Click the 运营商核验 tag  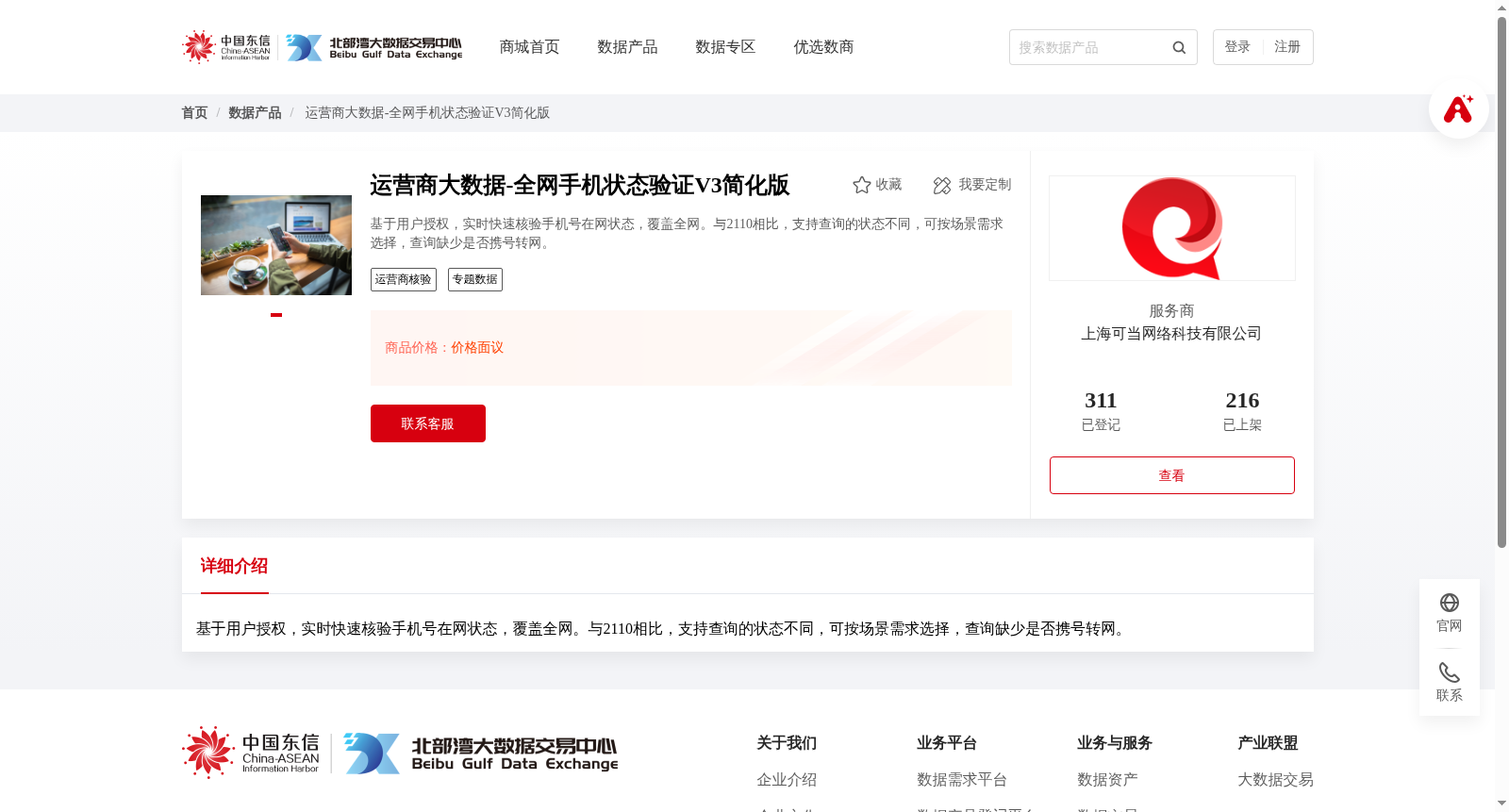click(404, 280)
